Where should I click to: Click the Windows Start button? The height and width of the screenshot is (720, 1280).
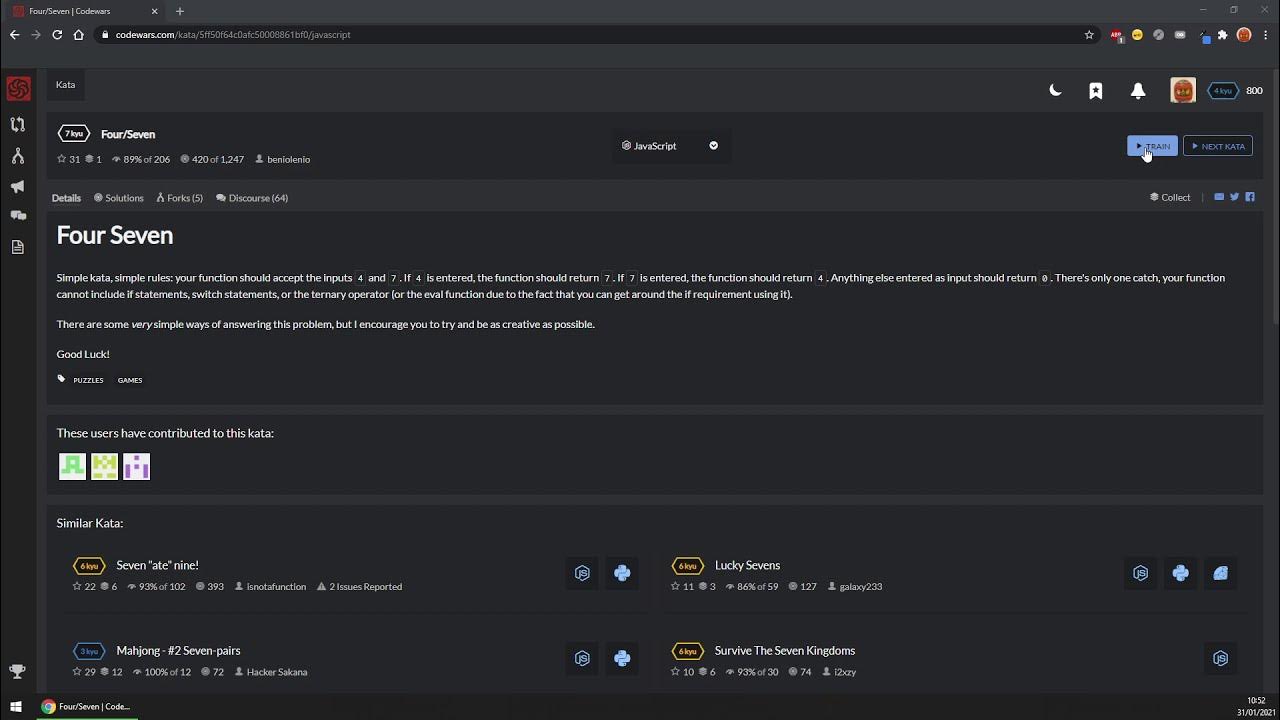coord(16,707)
